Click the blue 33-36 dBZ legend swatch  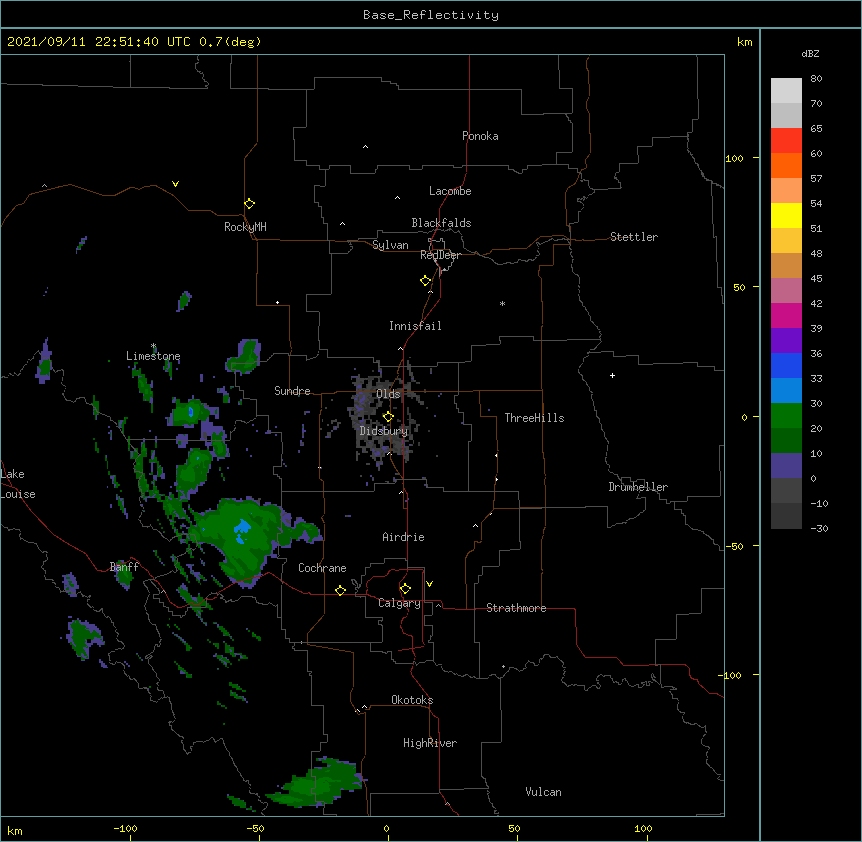786,365
